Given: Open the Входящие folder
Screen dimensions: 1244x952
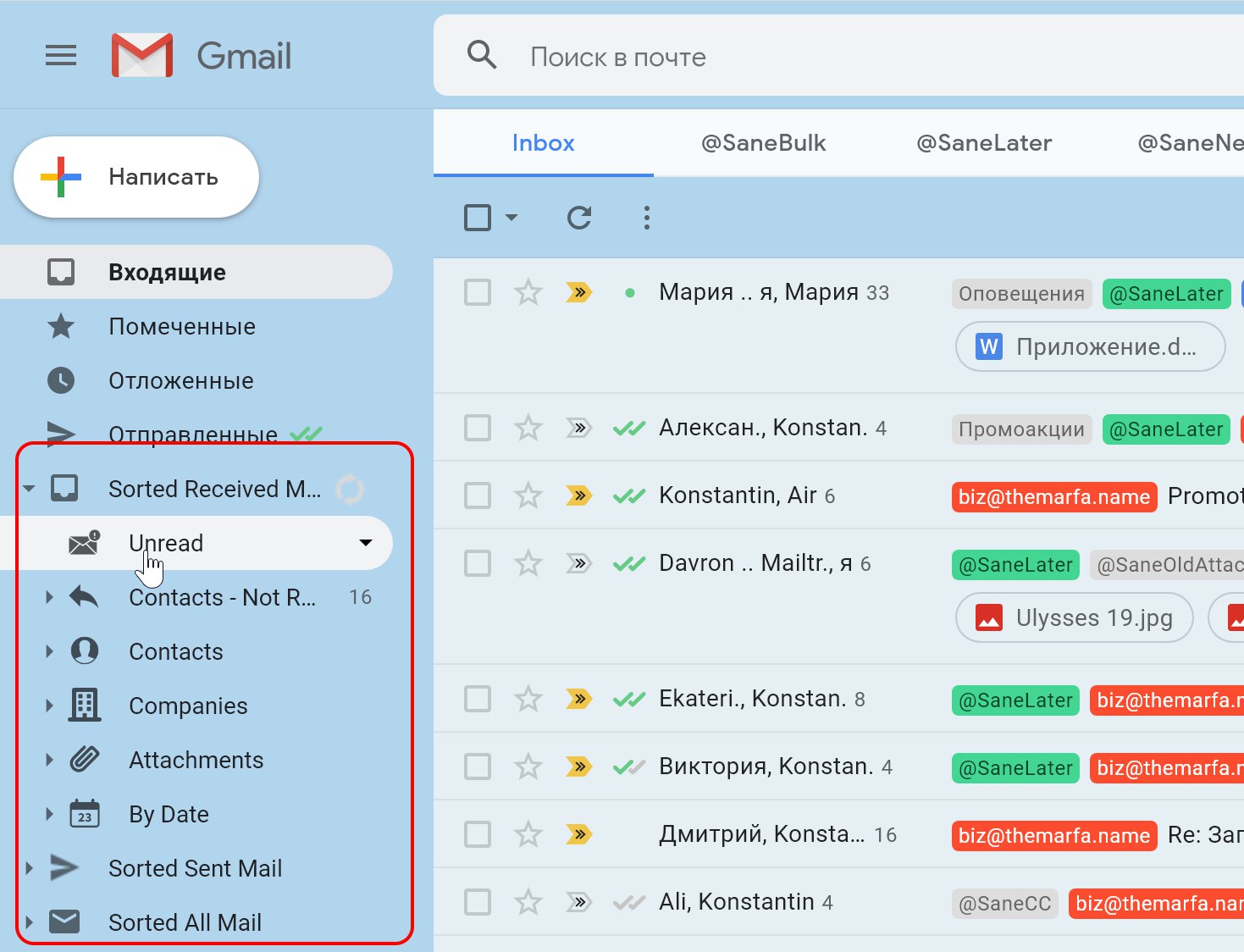Looking at the screenshot, I should coord(196,272).
